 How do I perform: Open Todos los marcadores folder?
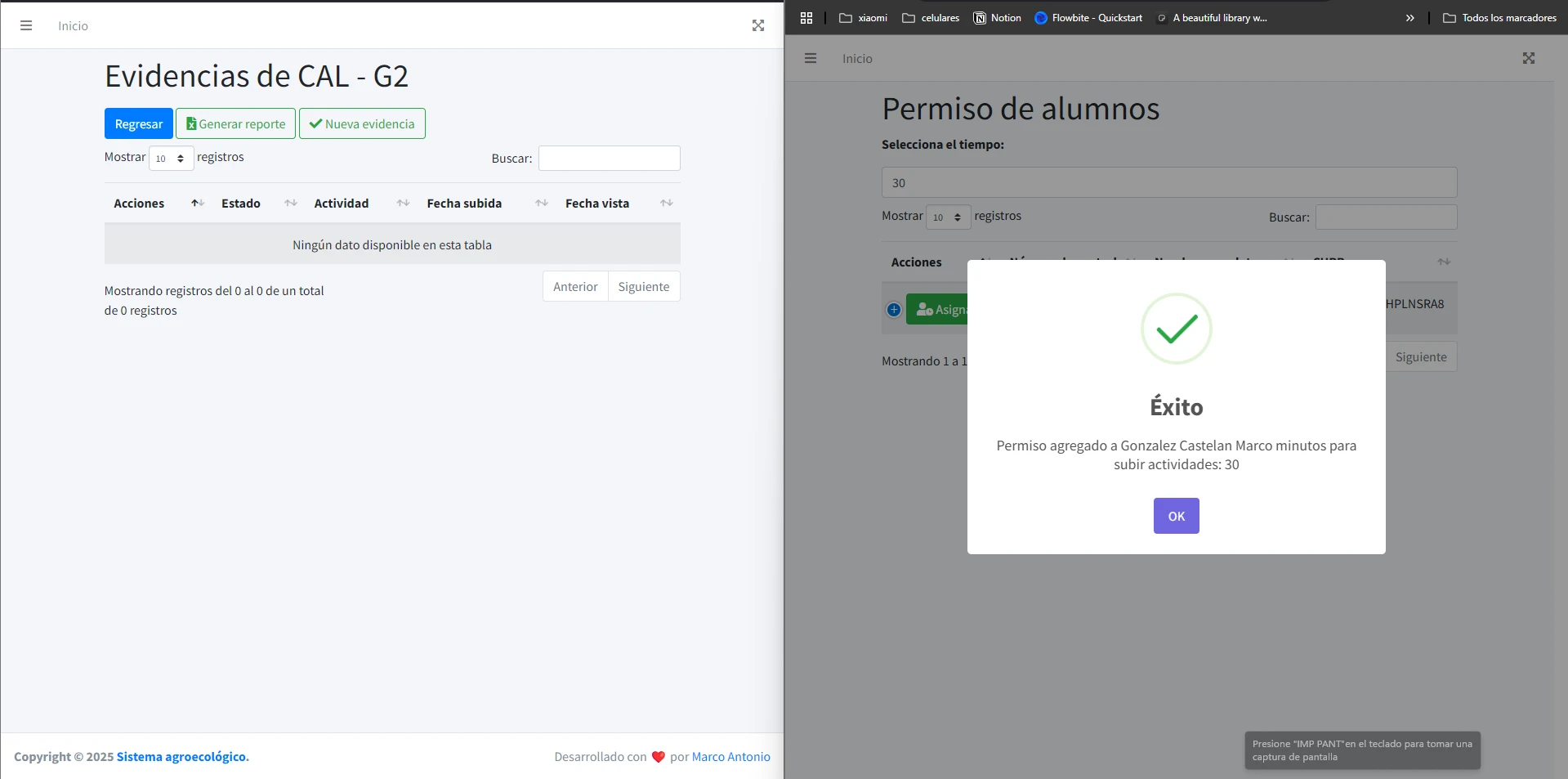1499,17
